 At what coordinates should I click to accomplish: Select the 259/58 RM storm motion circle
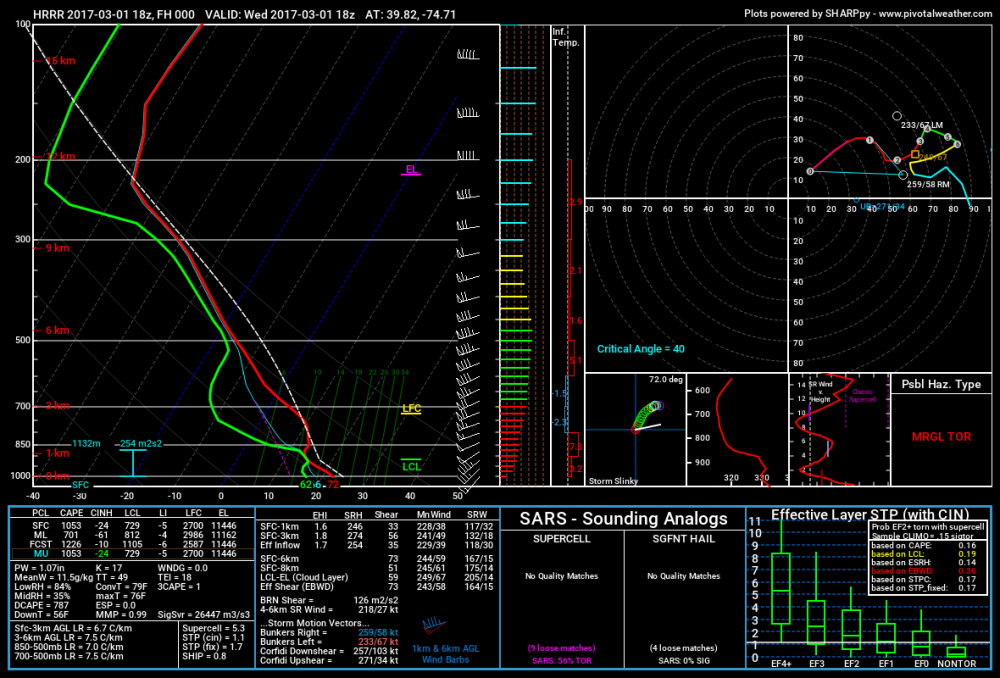click(903, 175)
